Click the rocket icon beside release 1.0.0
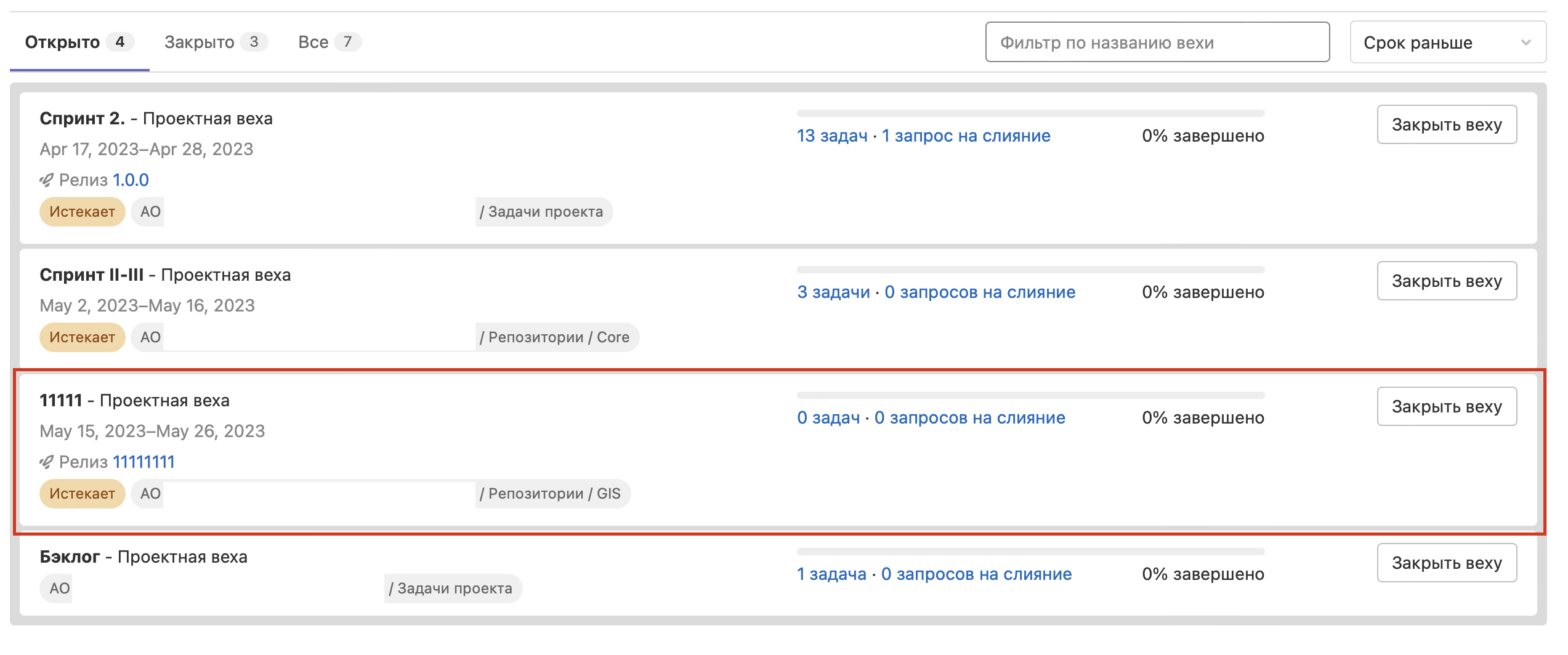Image resolution: width=1568 pixels, height=655 pixels. click(46, 180)
